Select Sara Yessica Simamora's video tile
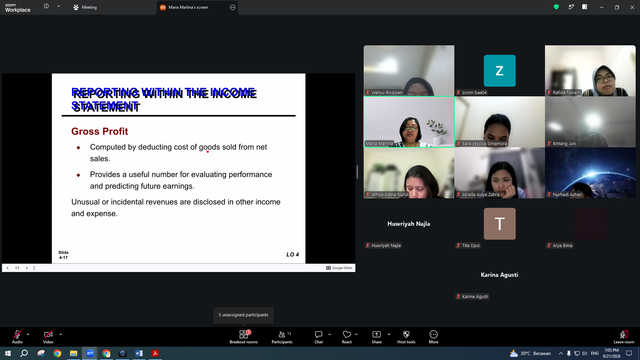 point(500,122)
